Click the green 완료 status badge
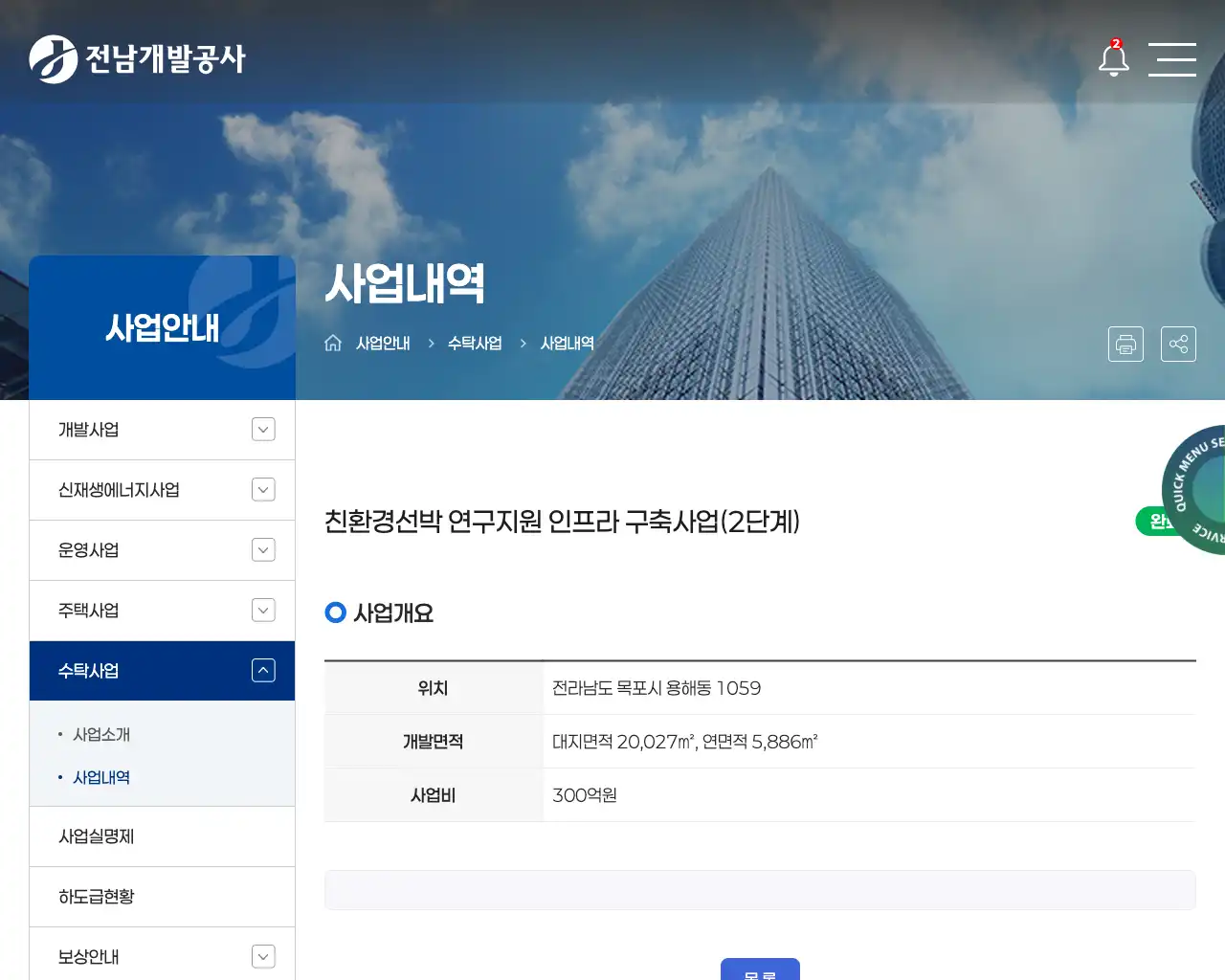 coord(1154,522)
